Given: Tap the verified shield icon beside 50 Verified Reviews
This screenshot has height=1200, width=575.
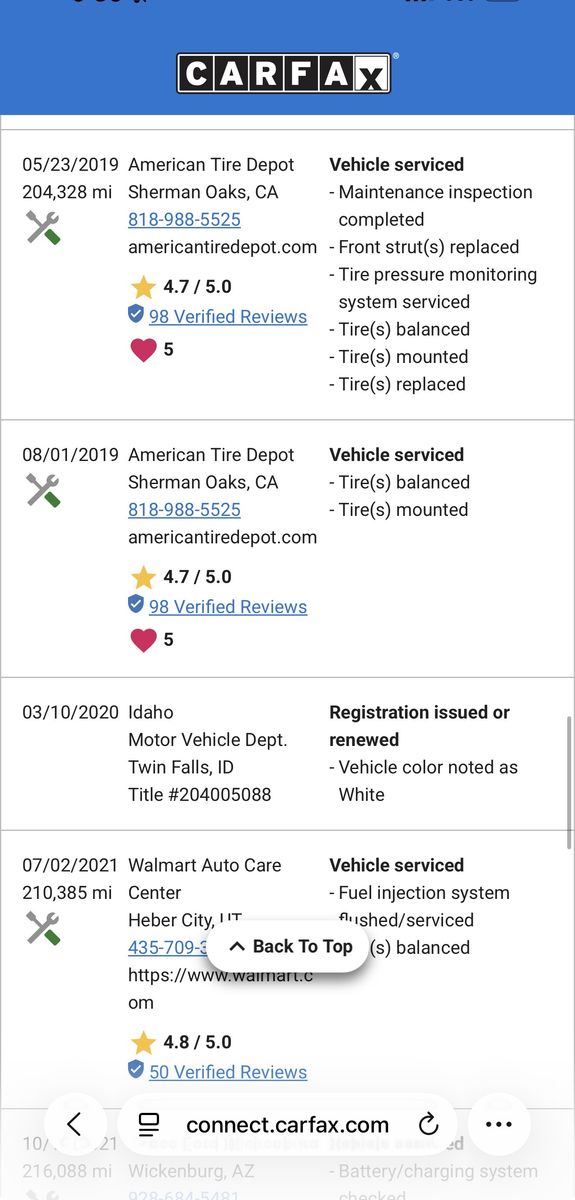Looking at the screenshot, I should point(136,1070).
